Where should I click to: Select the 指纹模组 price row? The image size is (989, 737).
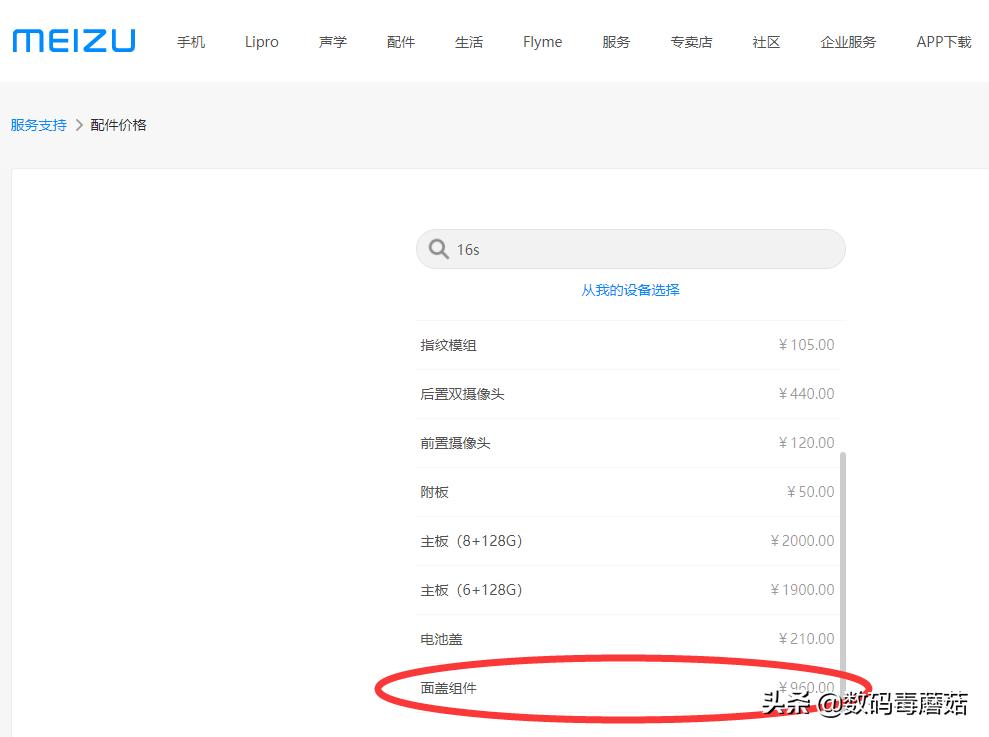pyautogui.click(x=630, y=344)
